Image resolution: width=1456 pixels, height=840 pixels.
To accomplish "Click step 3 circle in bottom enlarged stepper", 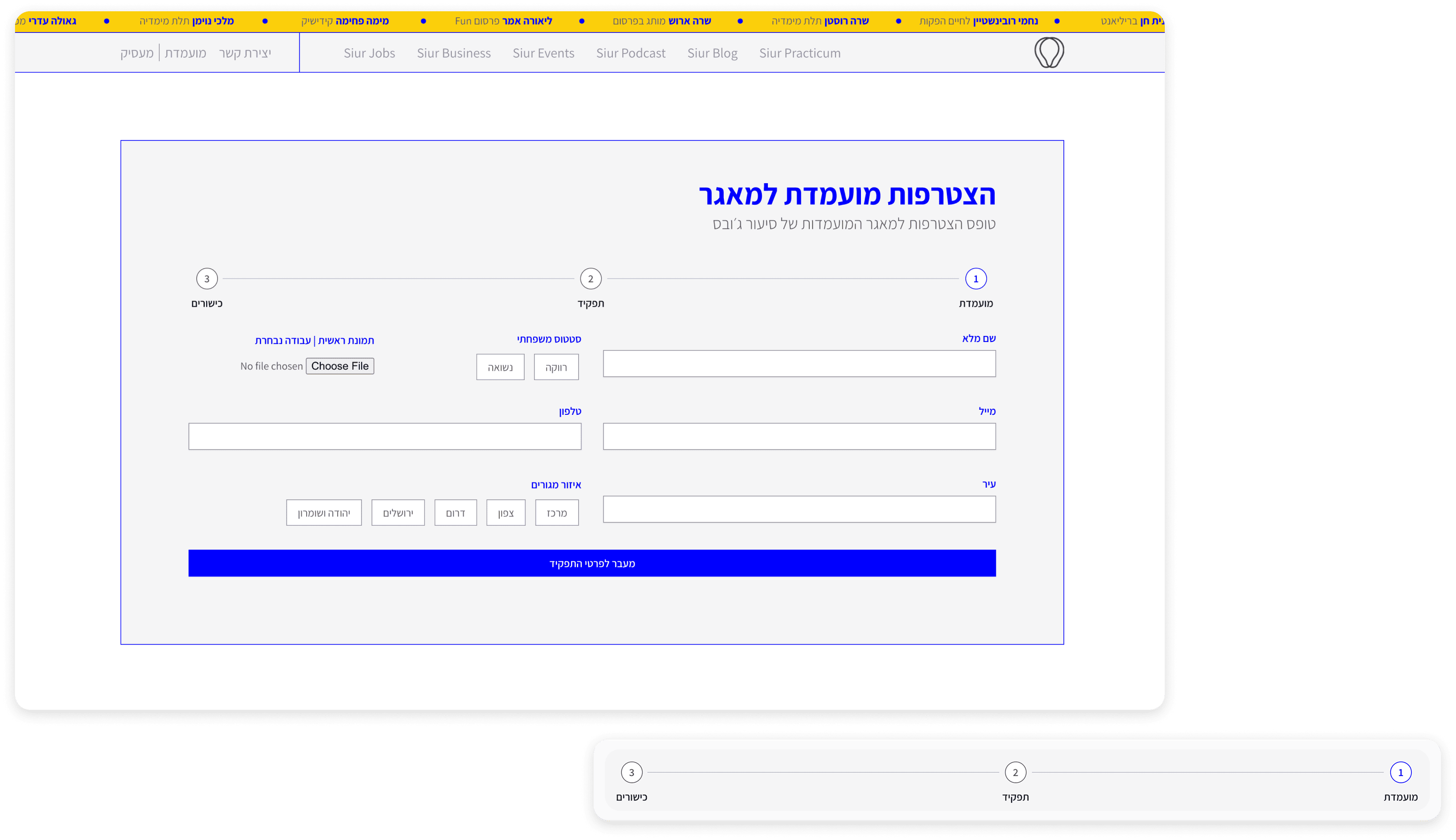I will tap(631, 772).
